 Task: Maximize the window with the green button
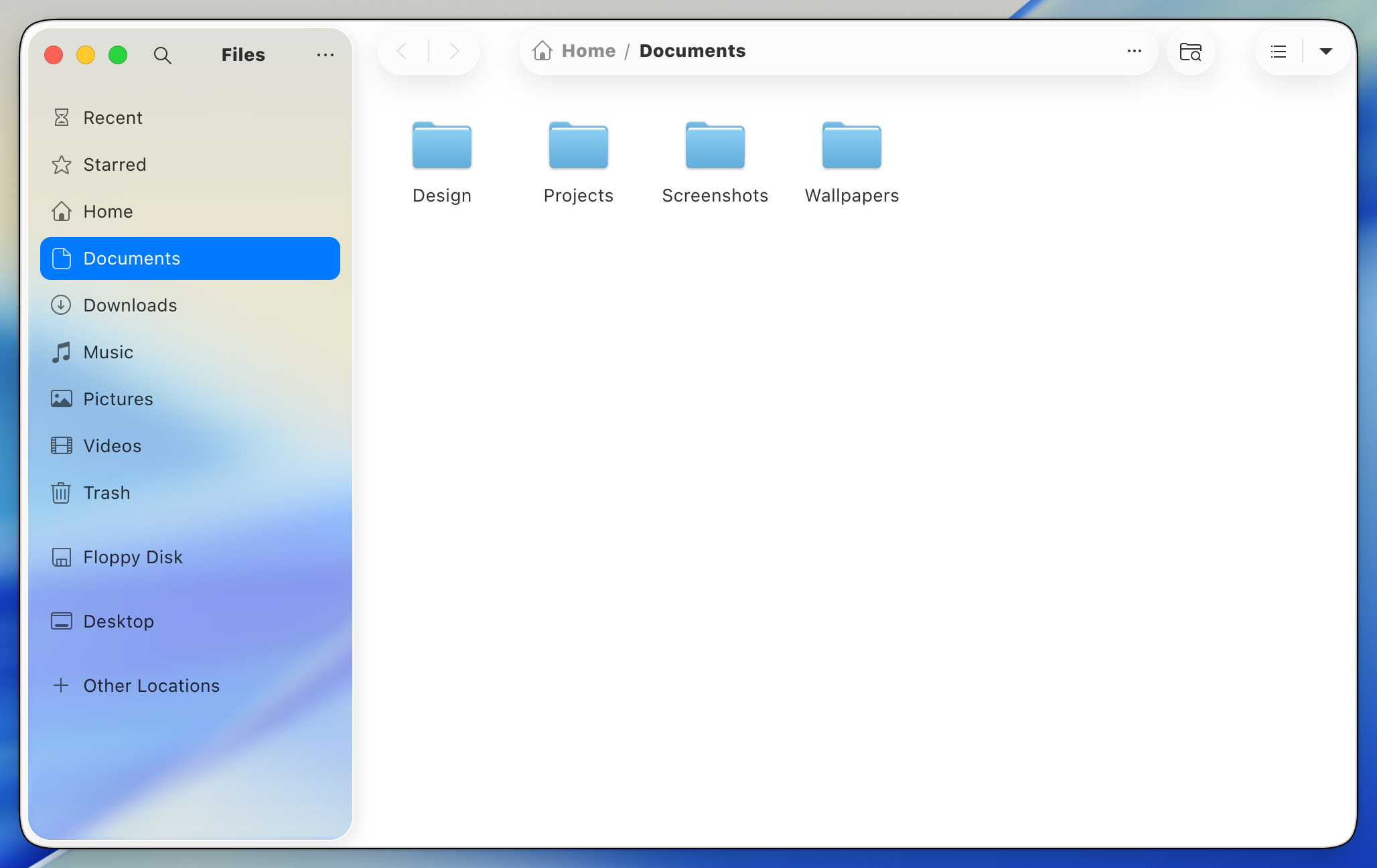(x=118, y=55)
